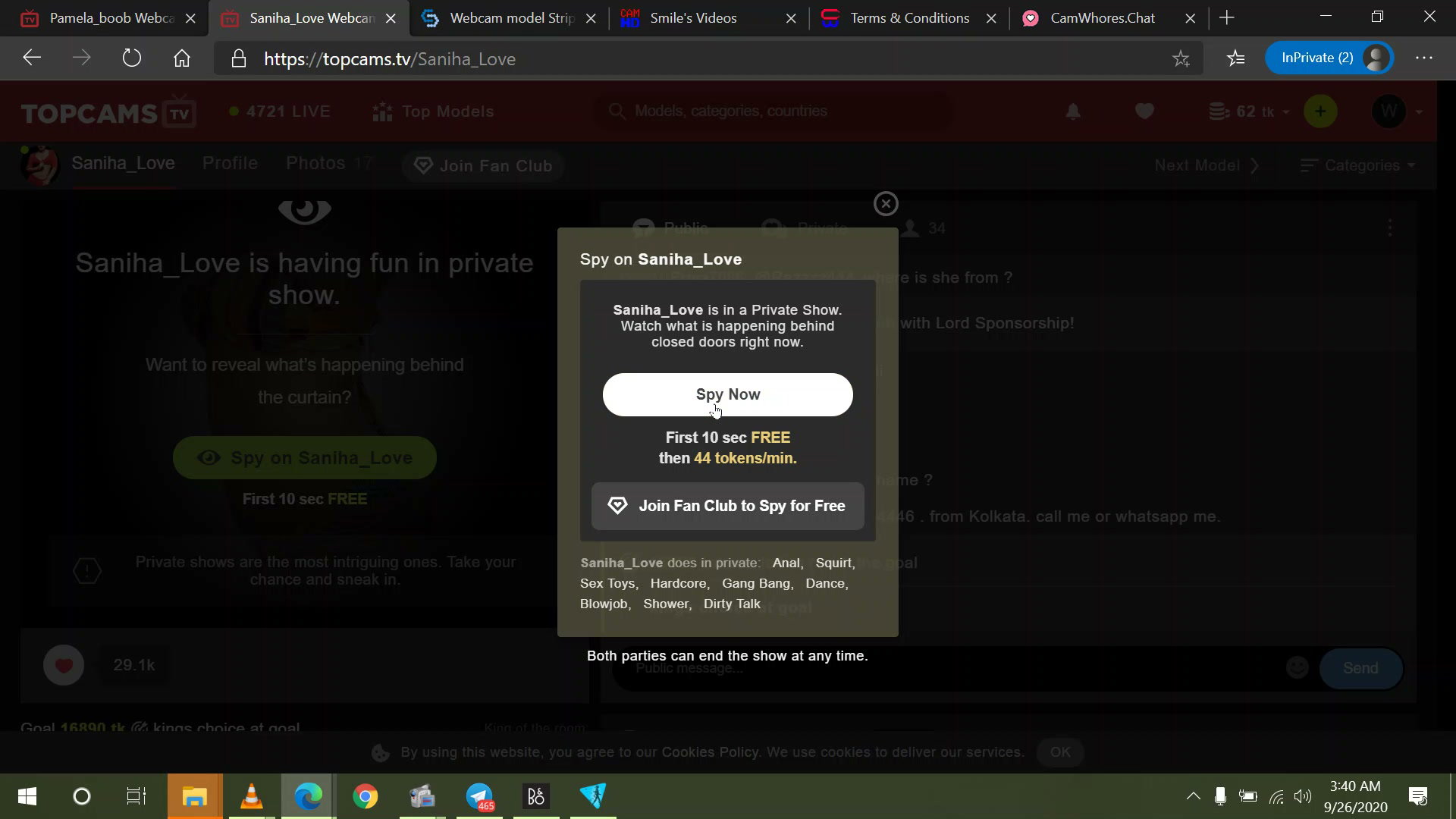Click the browser forward arrow

point(81,58)
